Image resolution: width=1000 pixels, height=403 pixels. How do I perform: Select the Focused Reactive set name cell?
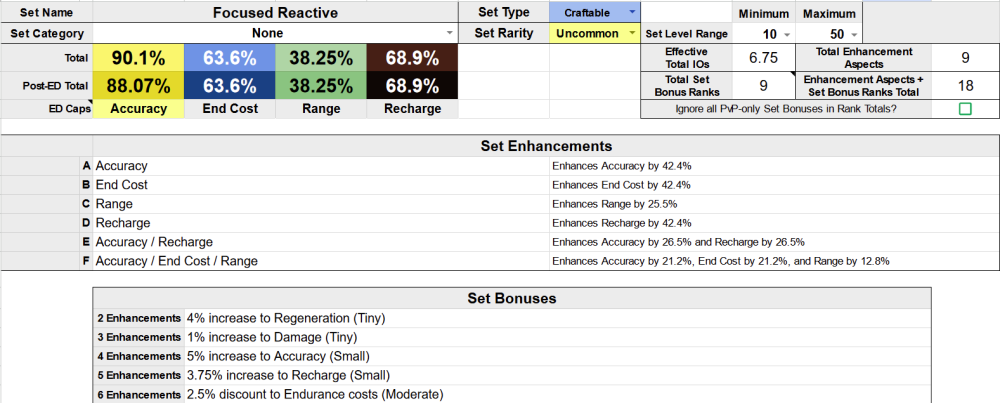(x=276, y=12)
